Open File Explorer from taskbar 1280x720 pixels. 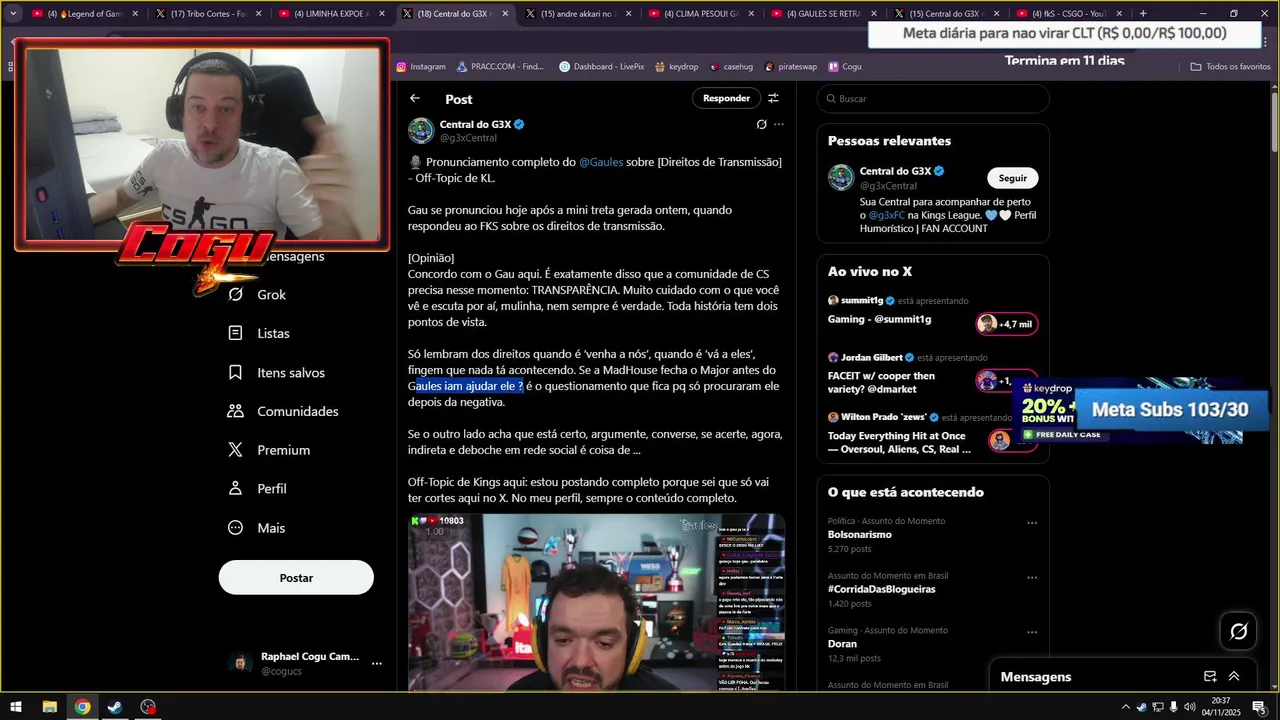(49, 707)
